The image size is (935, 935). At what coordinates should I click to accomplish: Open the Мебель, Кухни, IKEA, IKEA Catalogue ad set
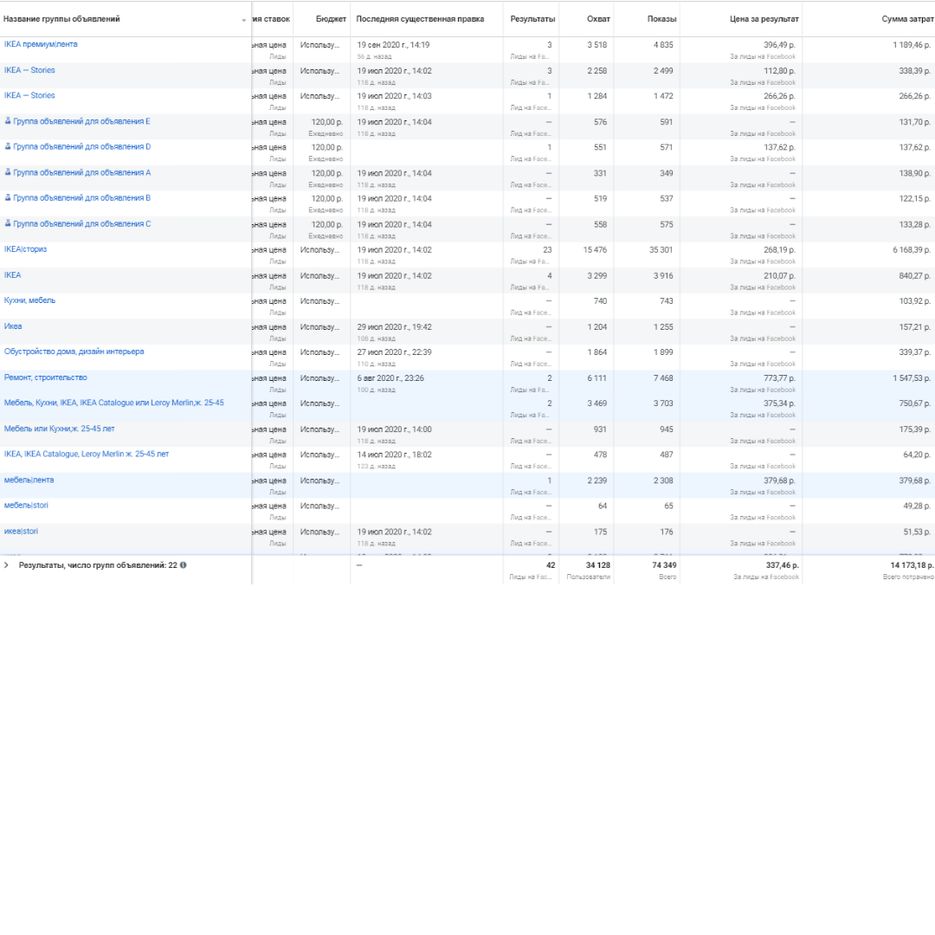pos(114,403)
